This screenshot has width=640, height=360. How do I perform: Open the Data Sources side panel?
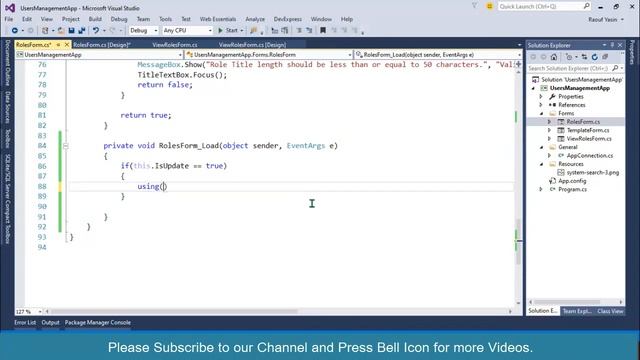7,107
